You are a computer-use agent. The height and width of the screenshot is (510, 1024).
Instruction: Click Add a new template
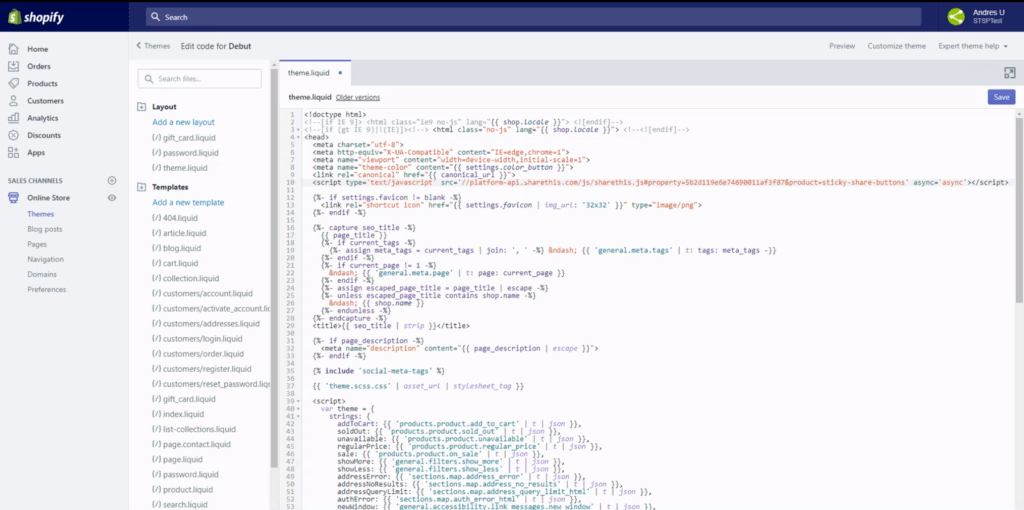click(x=188, y=202)
